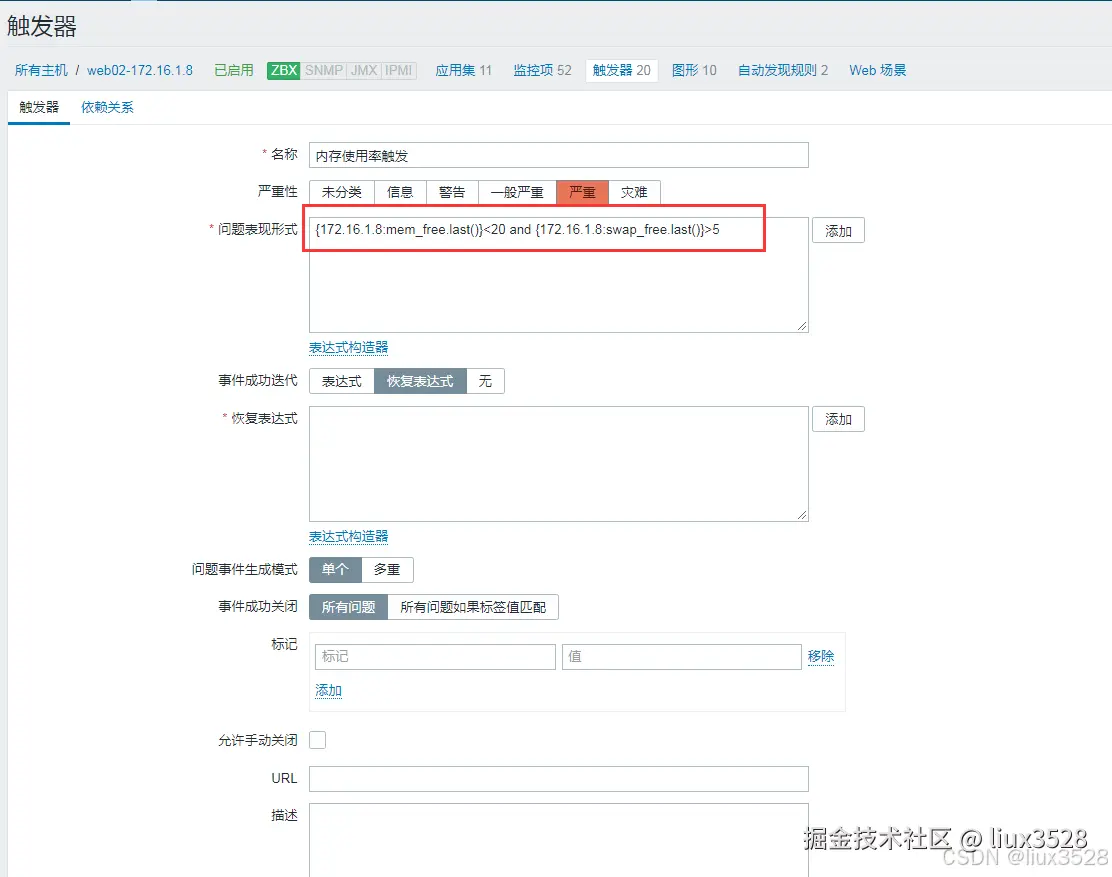The width and height of the screenshot is (1112, 877).
Task: Open 自动发现规则 2 in the host navigation
Action: pyautogui.click(x=782, y=70)
